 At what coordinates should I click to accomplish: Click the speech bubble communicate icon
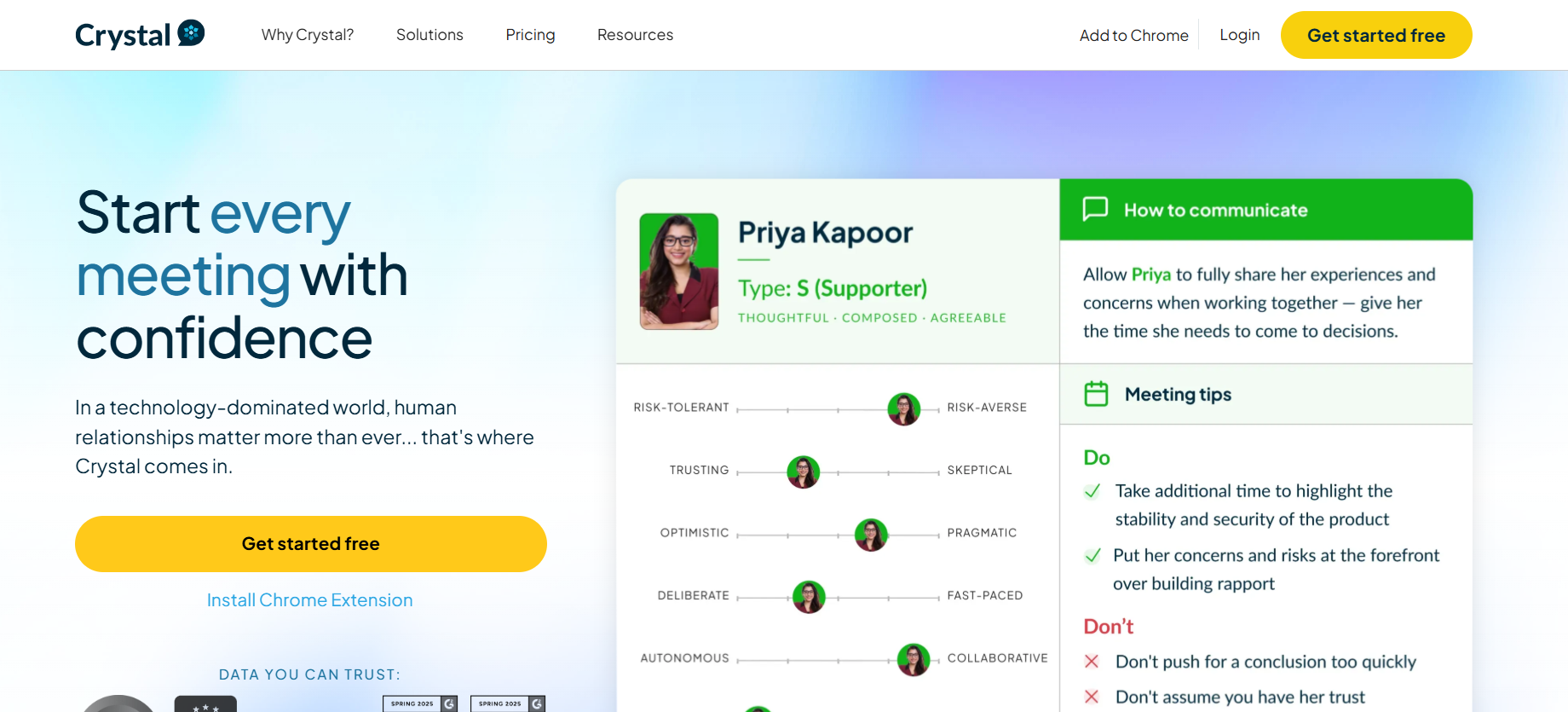1095,209
